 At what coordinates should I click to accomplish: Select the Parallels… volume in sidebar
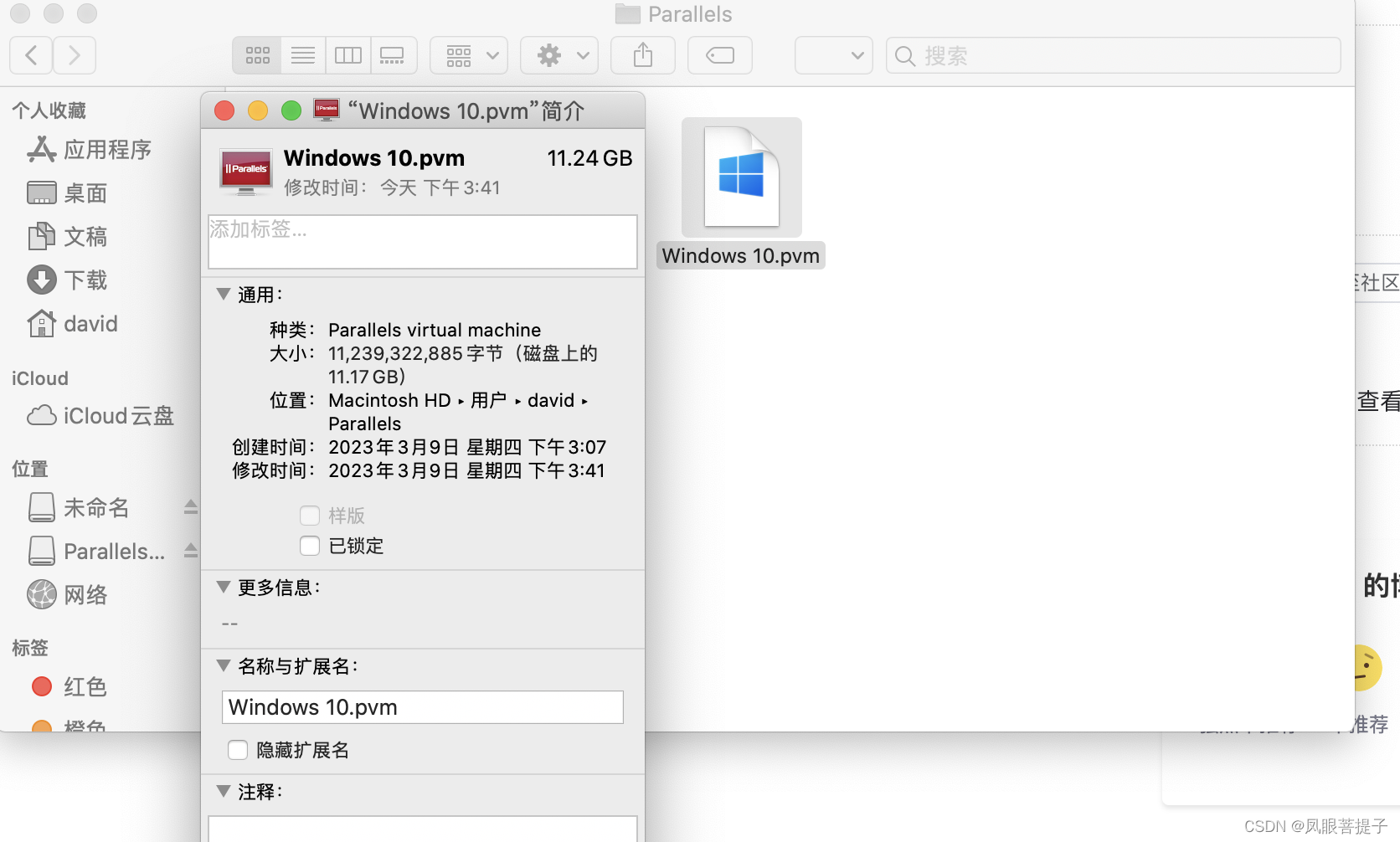pos(96,552)
